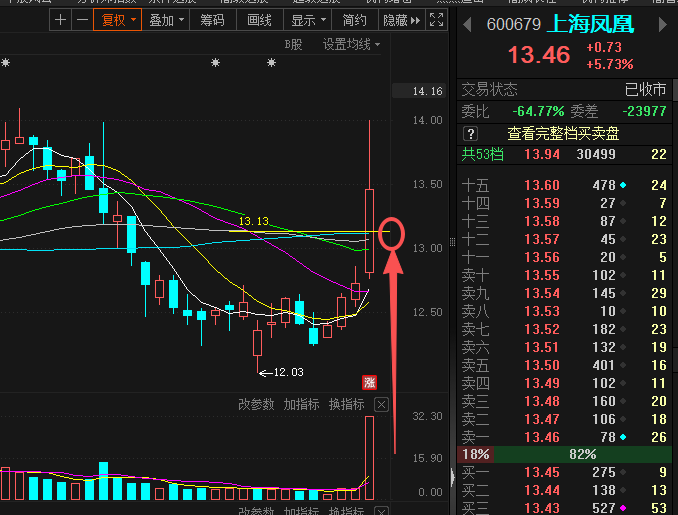Click the diamond icon in 十三 row
This screenshot has height=515, width=678.
623,221
